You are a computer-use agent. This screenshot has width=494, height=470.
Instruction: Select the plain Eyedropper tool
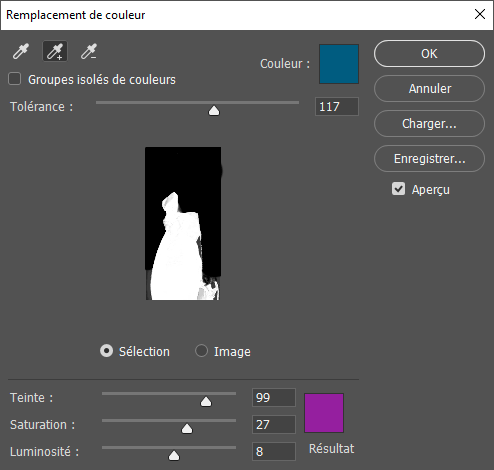(21, 52)
